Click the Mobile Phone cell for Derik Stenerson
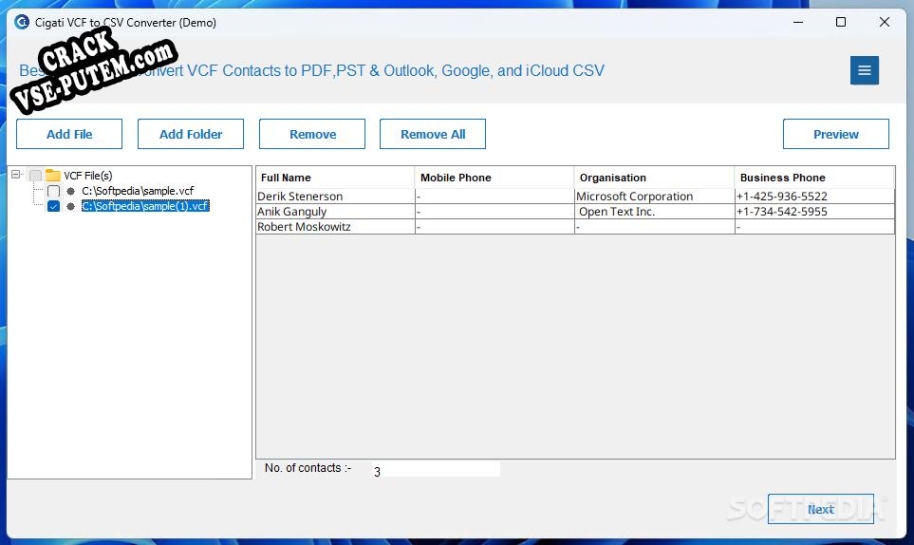Screen dimensions: 914x545 point(494,196)
